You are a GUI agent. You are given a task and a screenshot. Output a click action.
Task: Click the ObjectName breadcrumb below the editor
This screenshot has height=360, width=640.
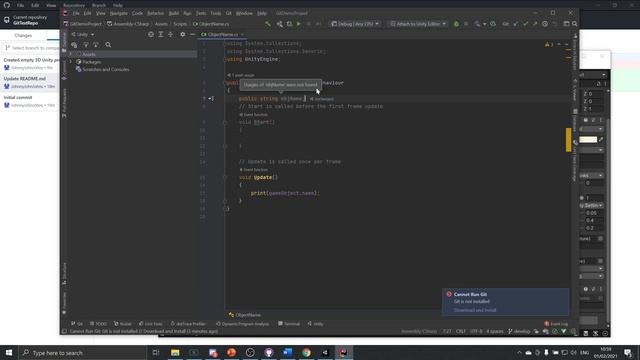pos(245,315)
